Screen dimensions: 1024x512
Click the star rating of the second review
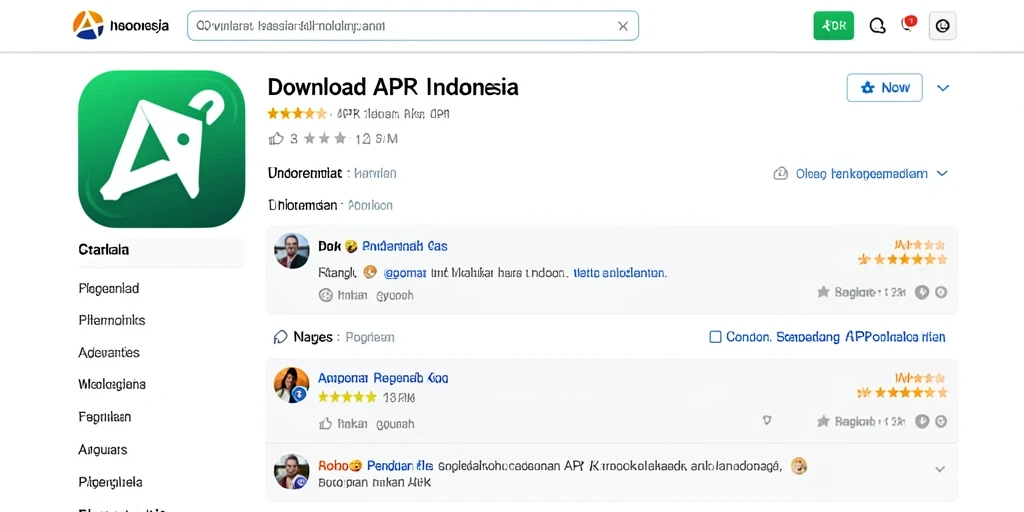[902, 392]
